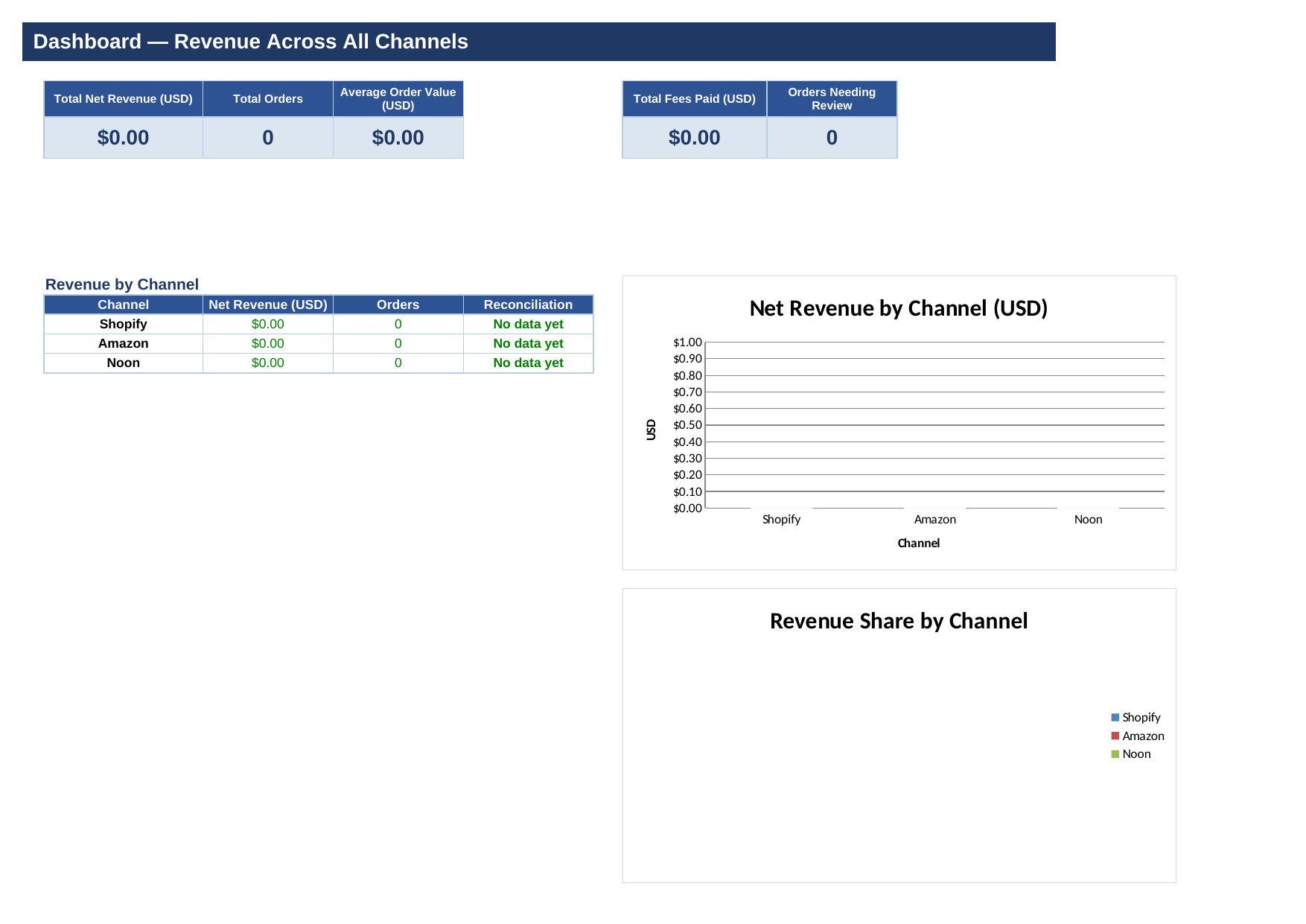Click the $0.20 y-axis label
The image size is (1306, 924).
[687, 475]
